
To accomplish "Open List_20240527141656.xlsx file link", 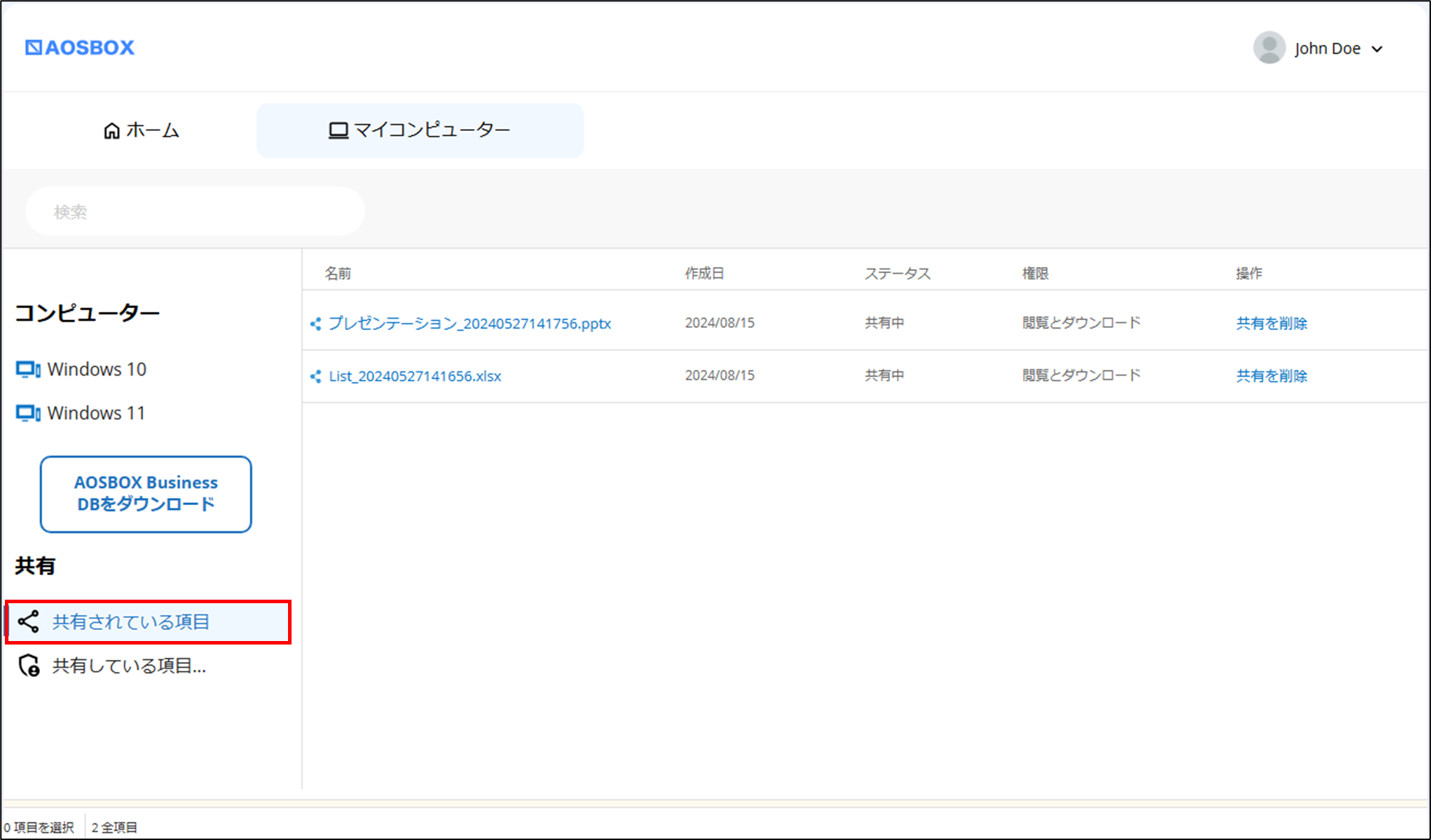I will click(415, 376).
